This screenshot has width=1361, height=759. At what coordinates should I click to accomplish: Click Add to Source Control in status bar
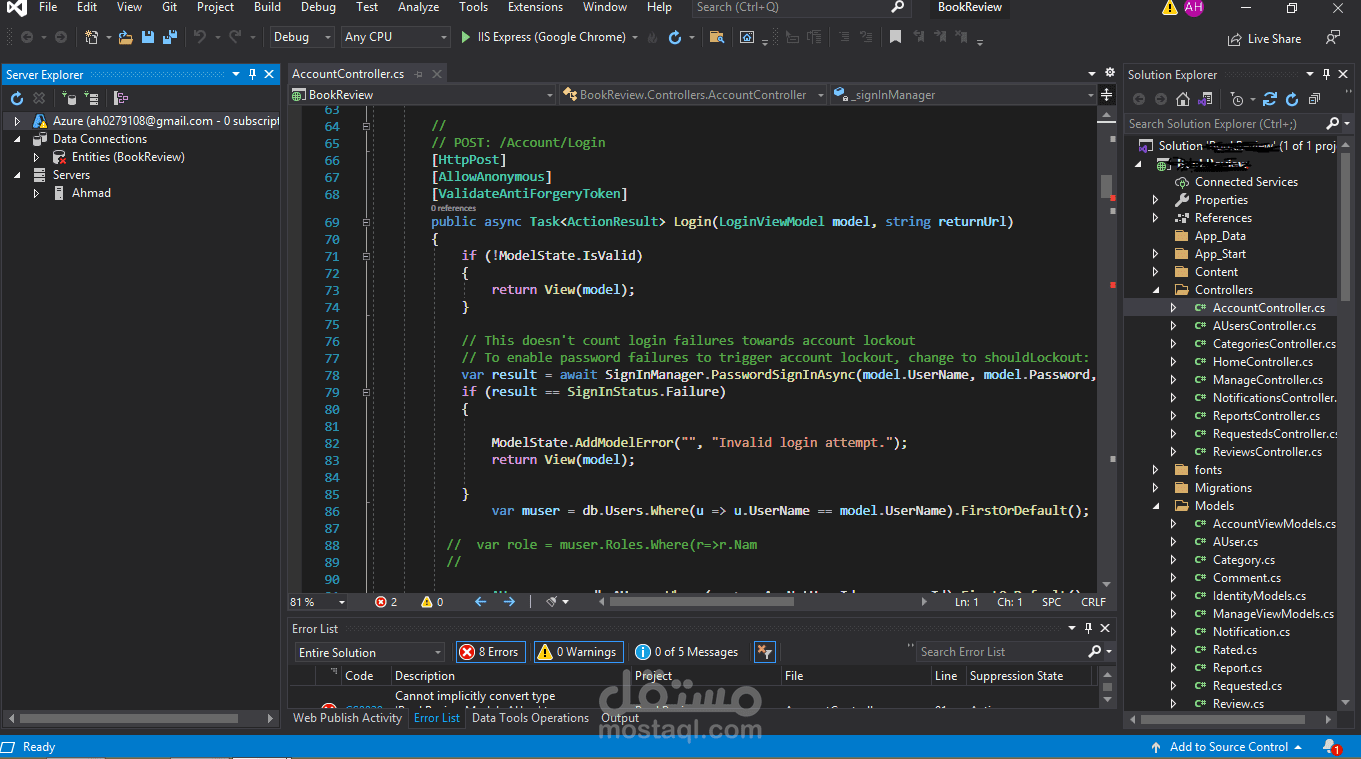point(1228,747)
